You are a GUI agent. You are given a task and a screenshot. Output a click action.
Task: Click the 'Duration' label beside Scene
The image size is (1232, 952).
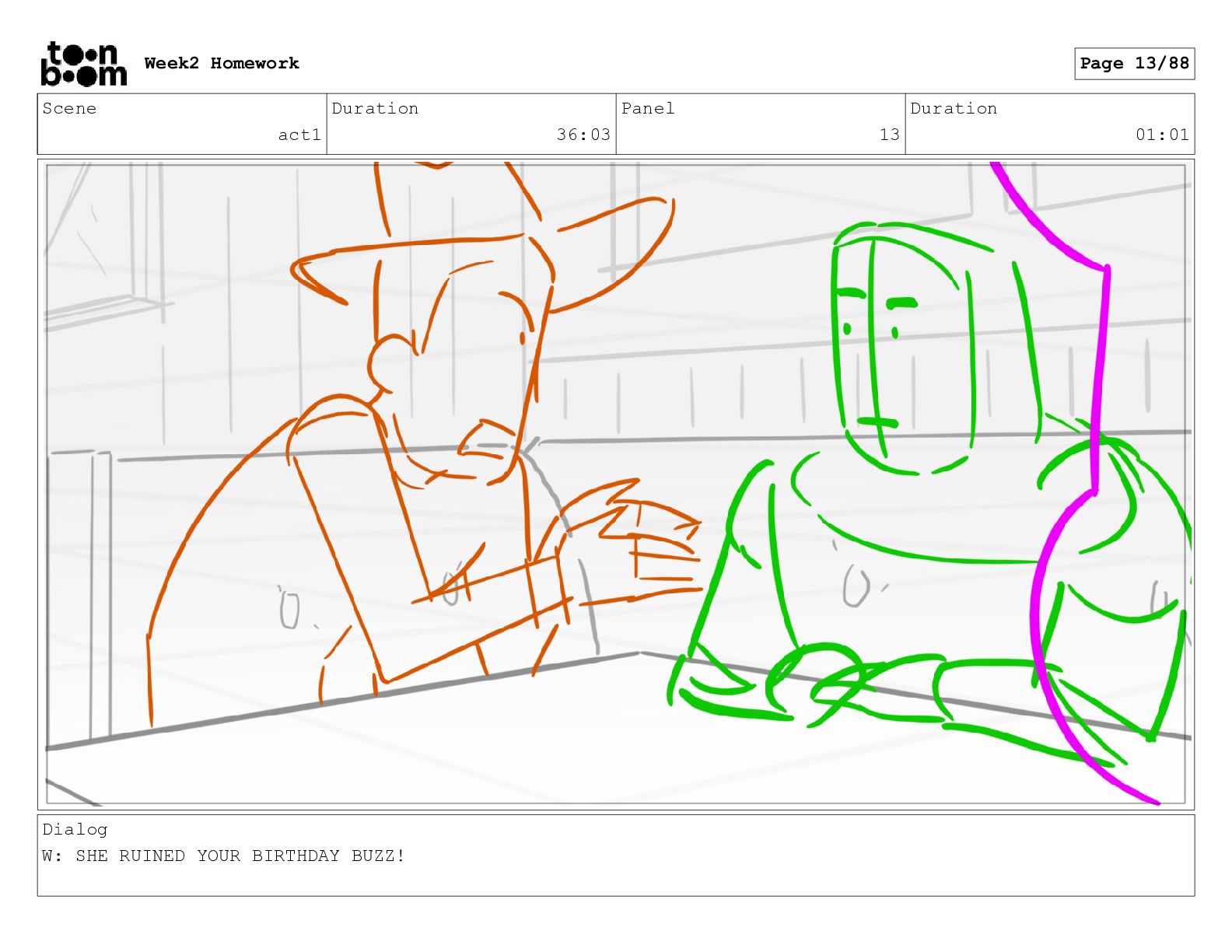(375, 108)
